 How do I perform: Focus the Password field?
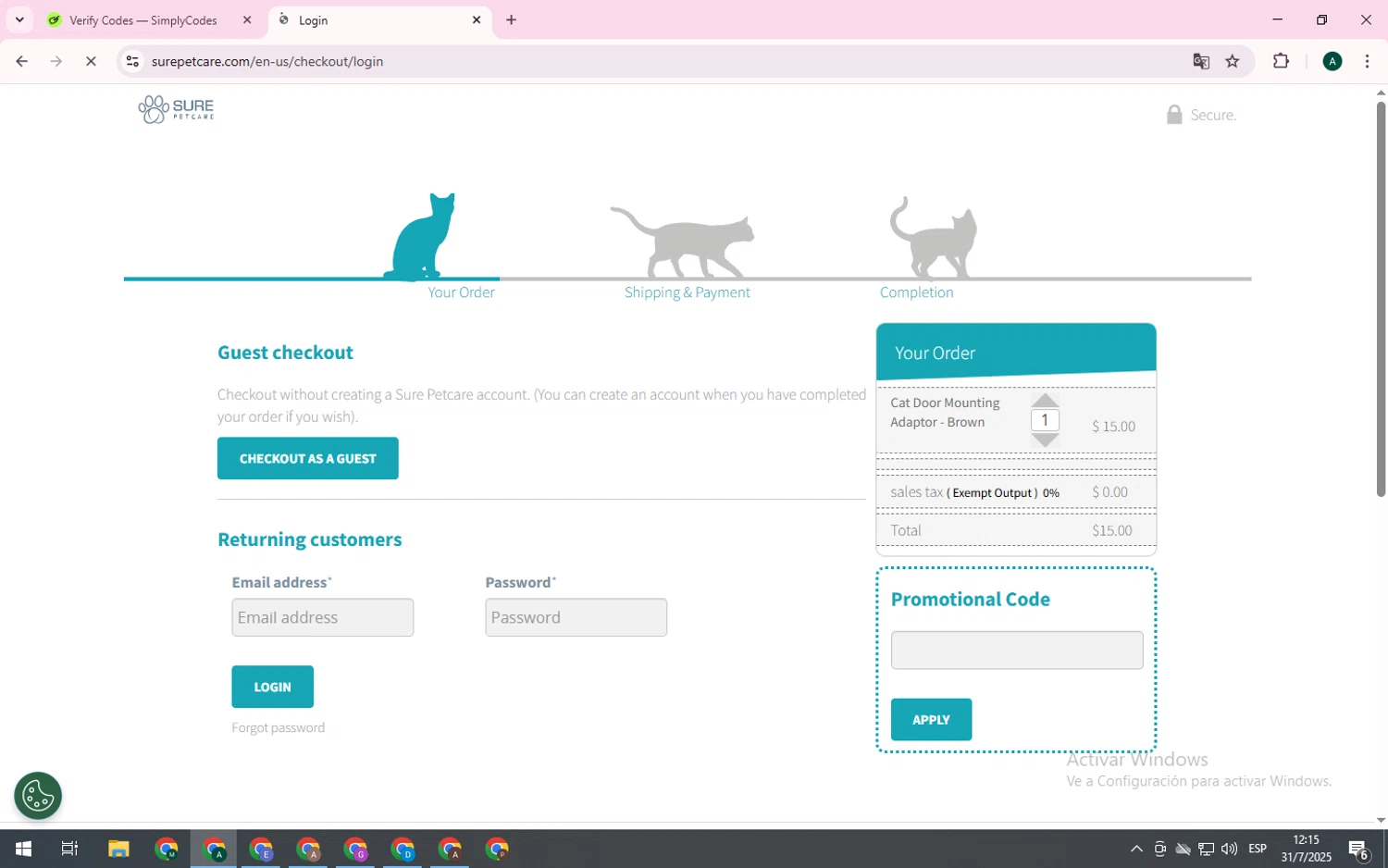click(x=576, y=617)
